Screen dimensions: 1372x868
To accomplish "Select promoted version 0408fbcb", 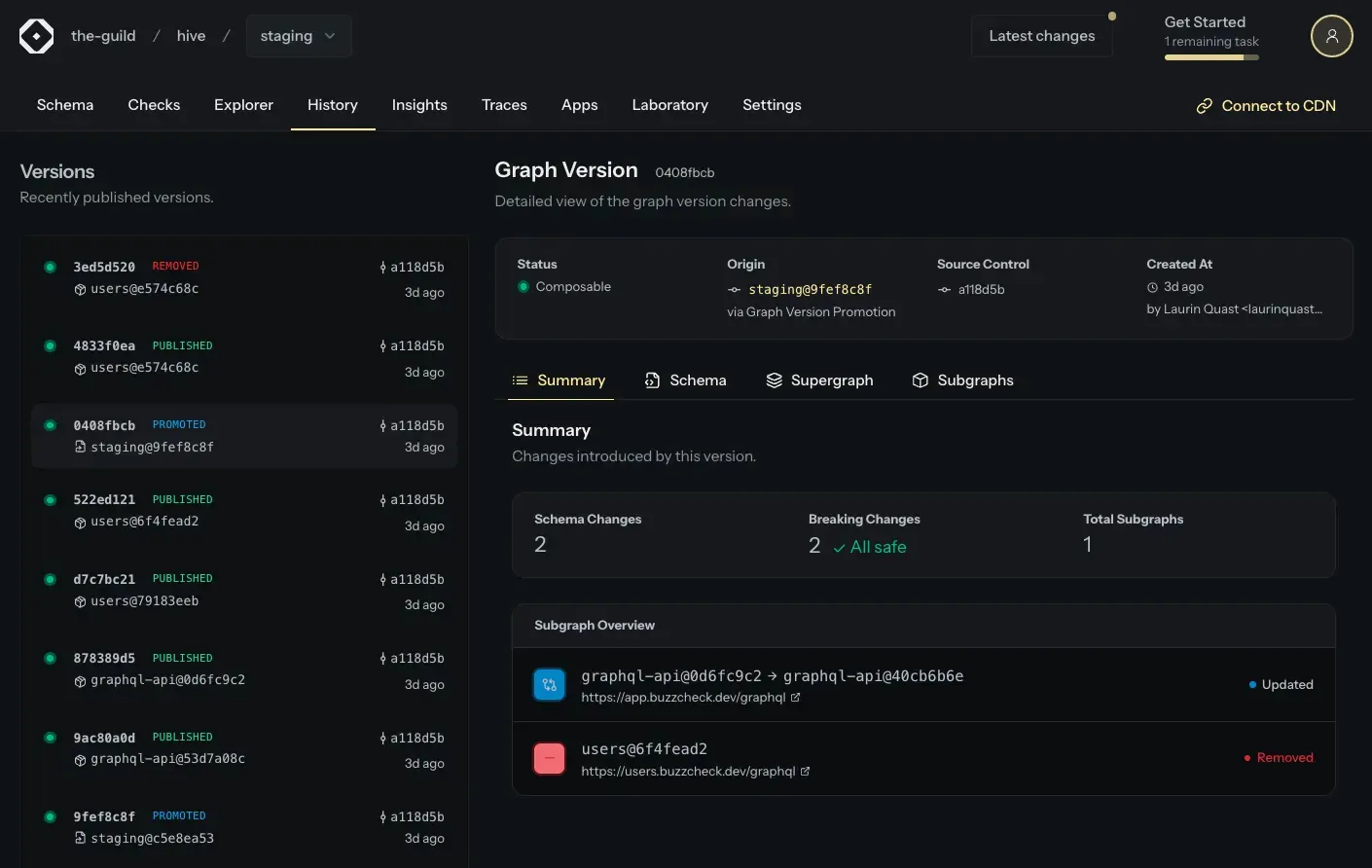I will pos(244,437).
